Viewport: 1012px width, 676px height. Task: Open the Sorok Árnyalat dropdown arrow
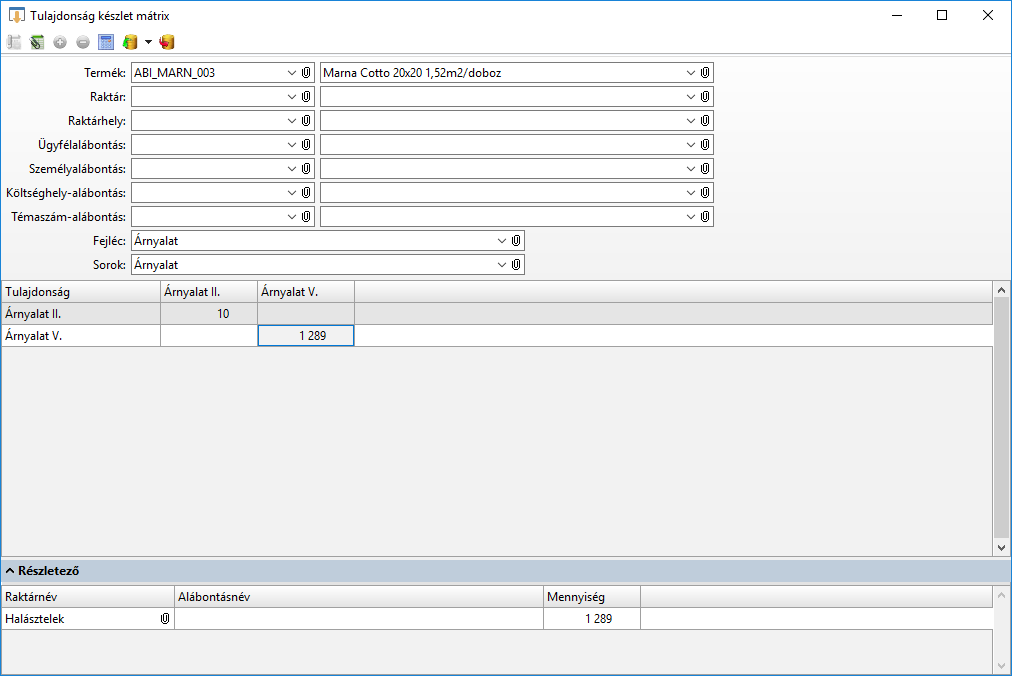[501, 265]
